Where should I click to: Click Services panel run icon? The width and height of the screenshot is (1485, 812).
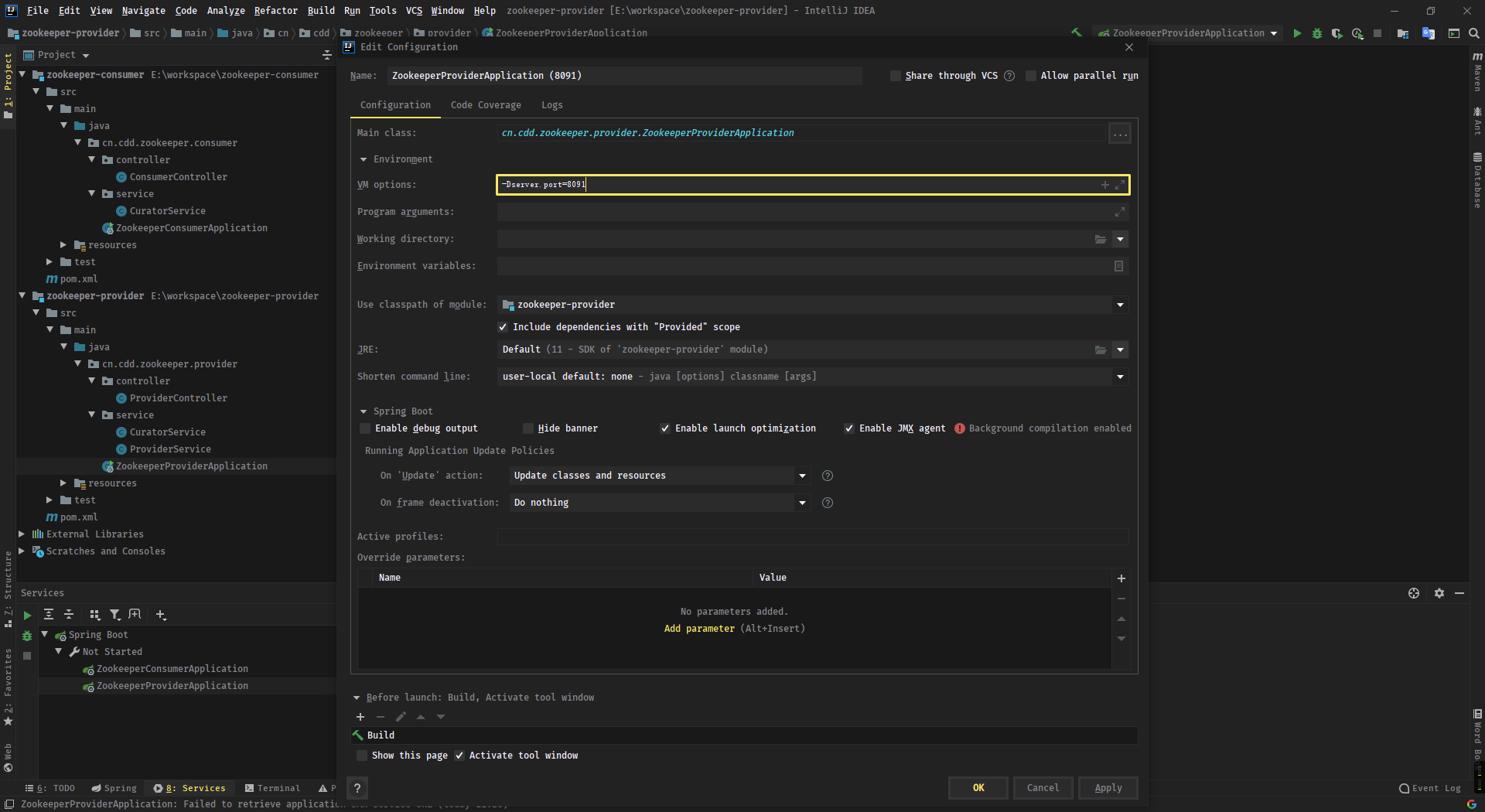(27, 616)
